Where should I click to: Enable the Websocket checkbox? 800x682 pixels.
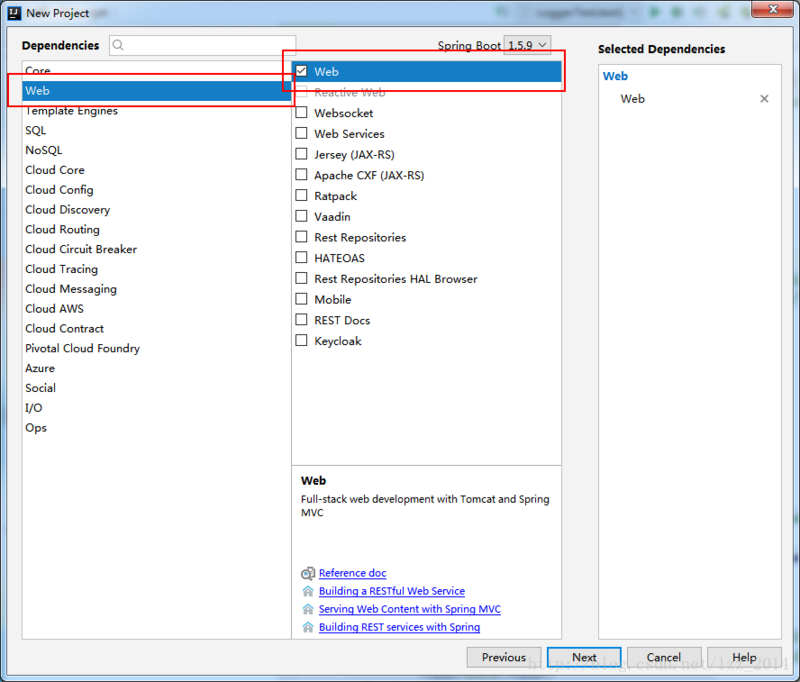point(302,113)
